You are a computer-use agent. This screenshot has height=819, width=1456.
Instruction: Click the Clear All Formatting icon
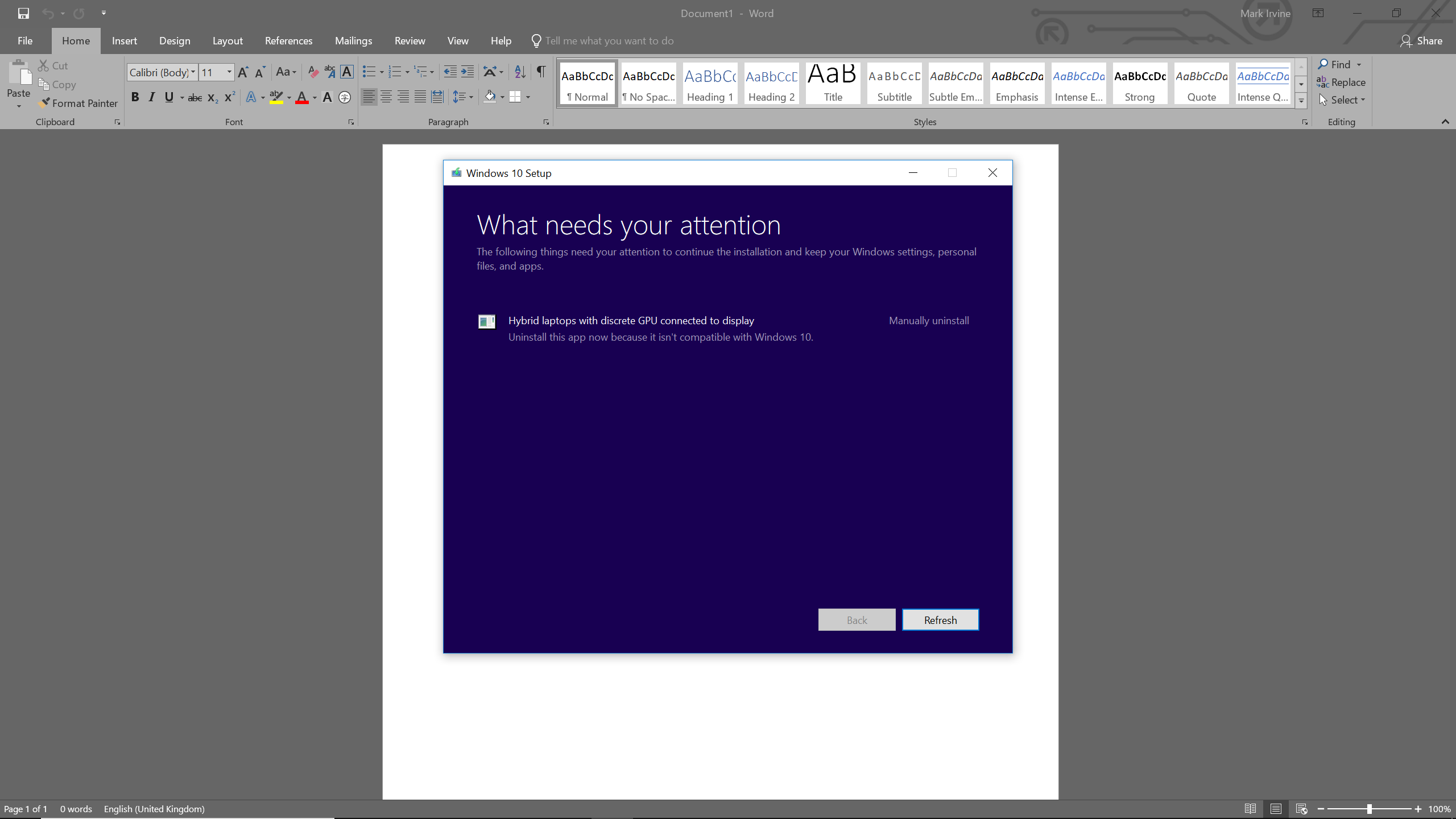(x=313, y=72)
